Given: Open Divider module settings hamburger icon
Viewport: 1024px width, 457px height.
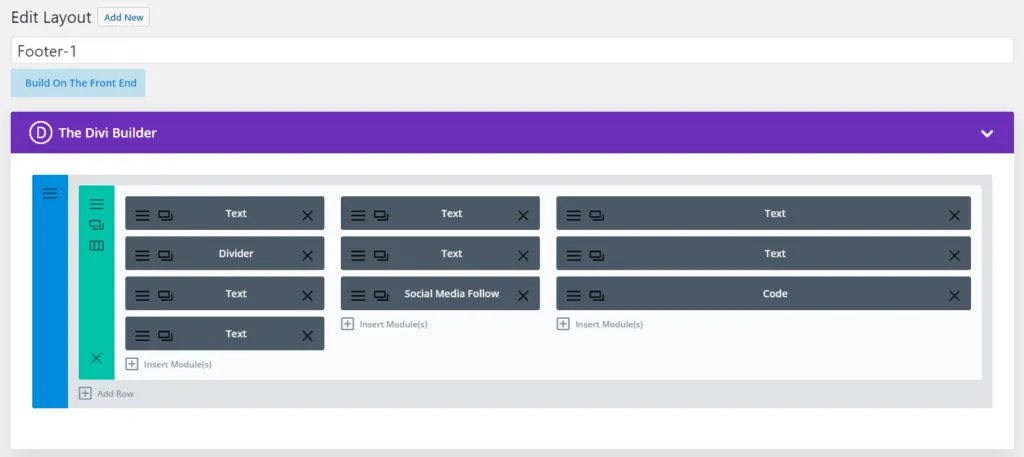Looking at the screenshot, I should (x=142, y=255).
